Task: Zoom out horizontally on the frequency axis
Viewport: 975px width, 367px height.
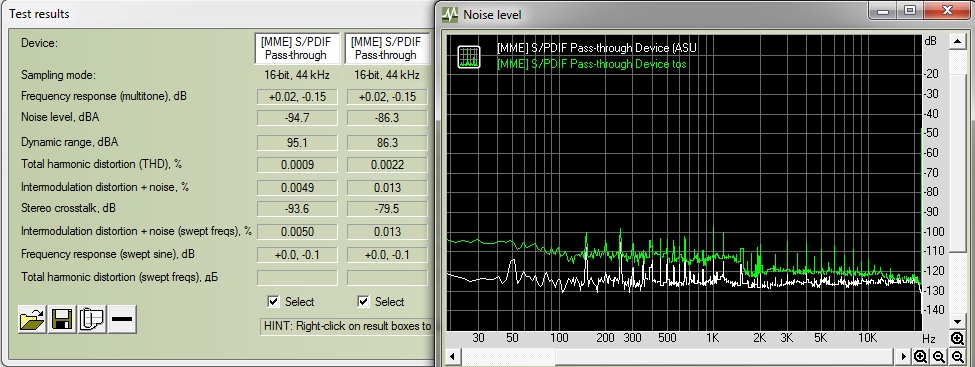Action: pos(939,357)
